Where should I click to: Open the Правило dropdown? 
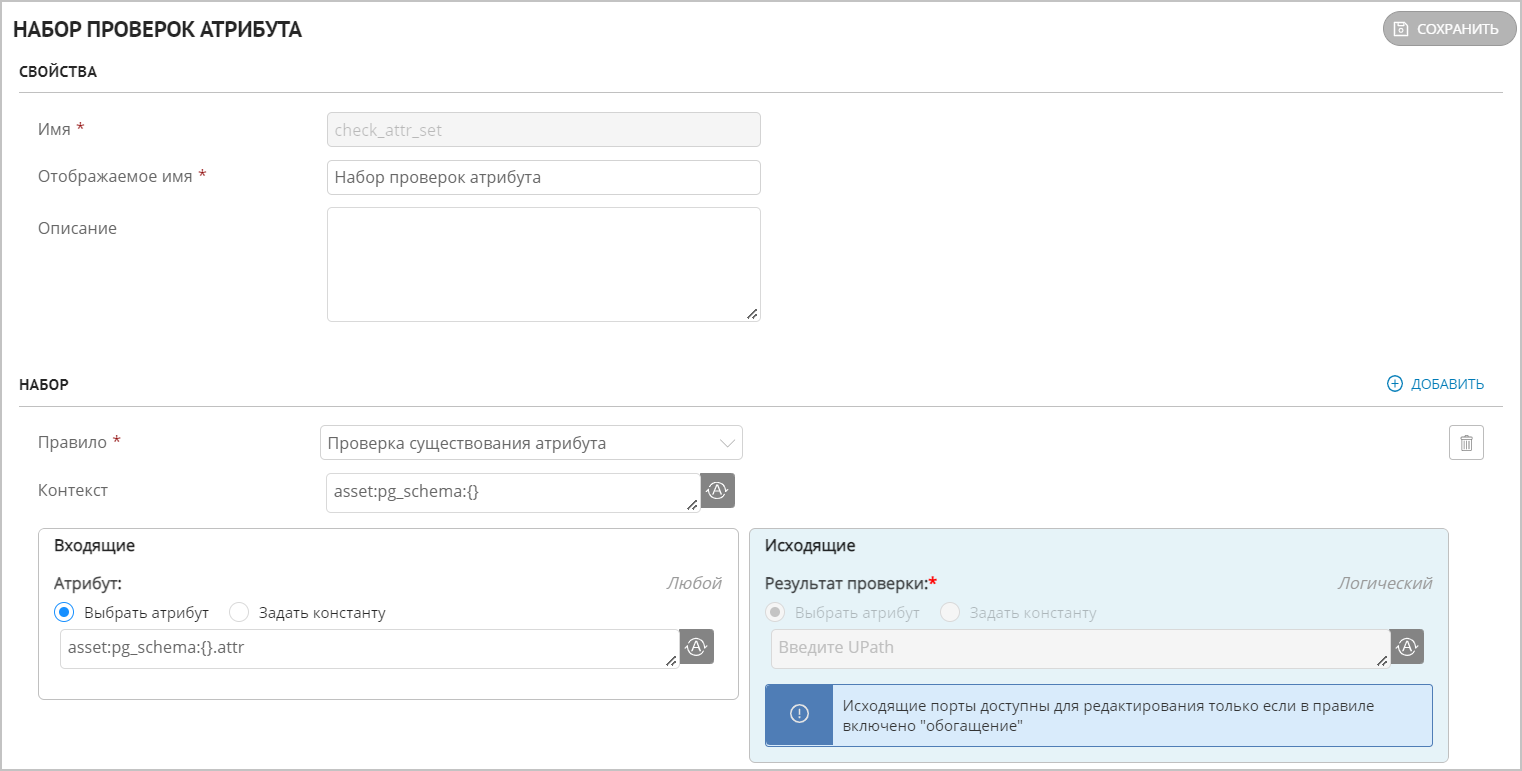(531, 442)
